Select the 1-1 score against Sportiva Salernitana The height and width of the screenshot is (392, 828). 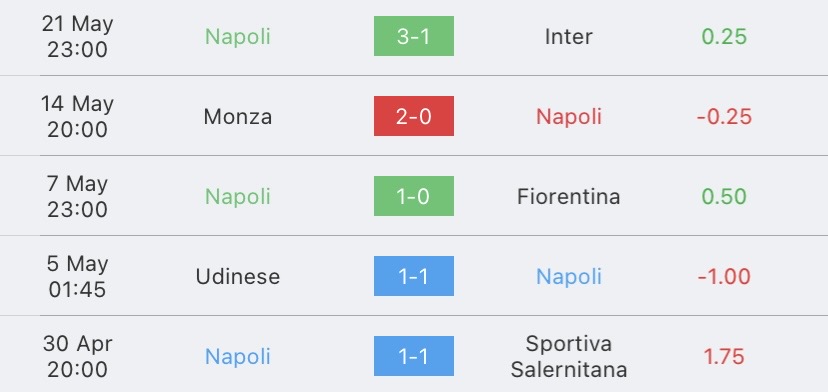coord(413,356)
